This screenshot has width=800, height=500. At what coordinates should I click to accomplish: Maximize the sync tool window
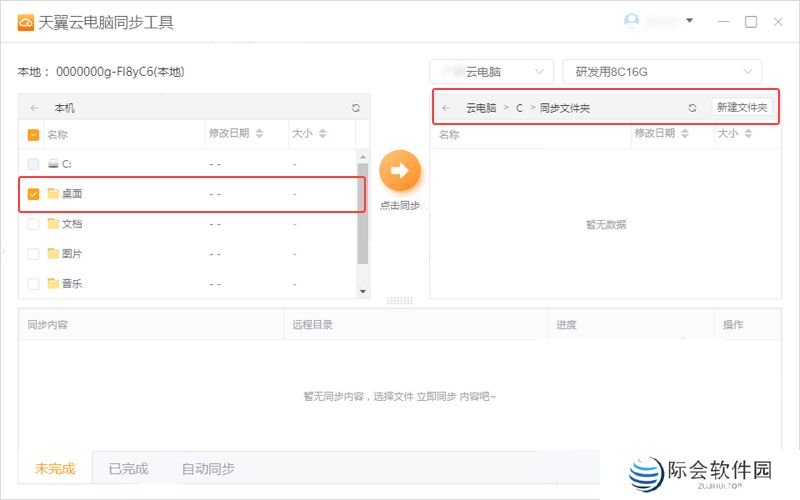[751, 22]
